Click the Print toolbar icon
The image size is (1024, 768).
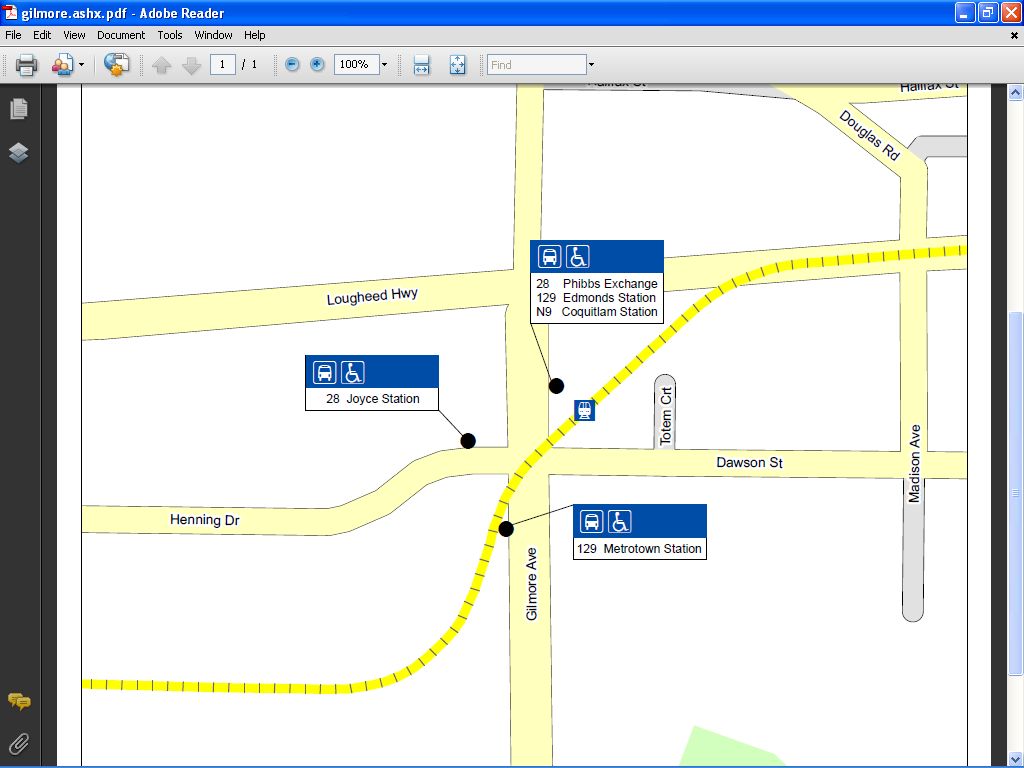point(26,65)
